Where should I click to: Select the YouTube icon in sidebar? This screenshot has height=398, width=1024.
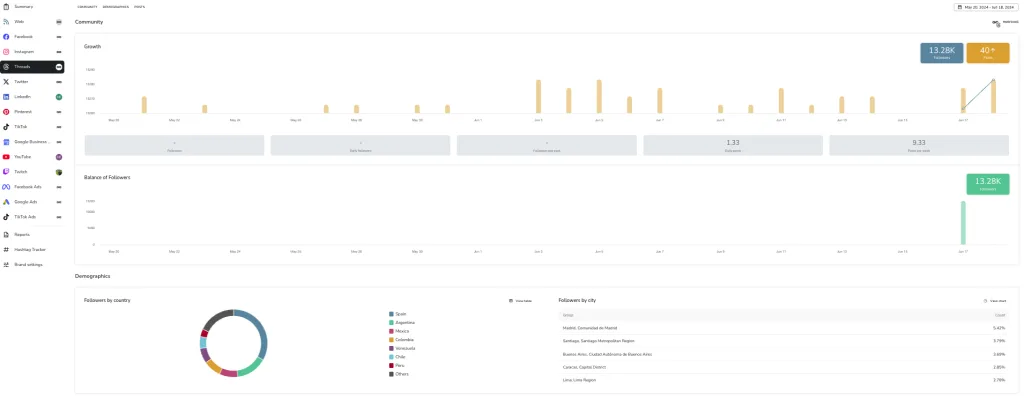(6, 157)
